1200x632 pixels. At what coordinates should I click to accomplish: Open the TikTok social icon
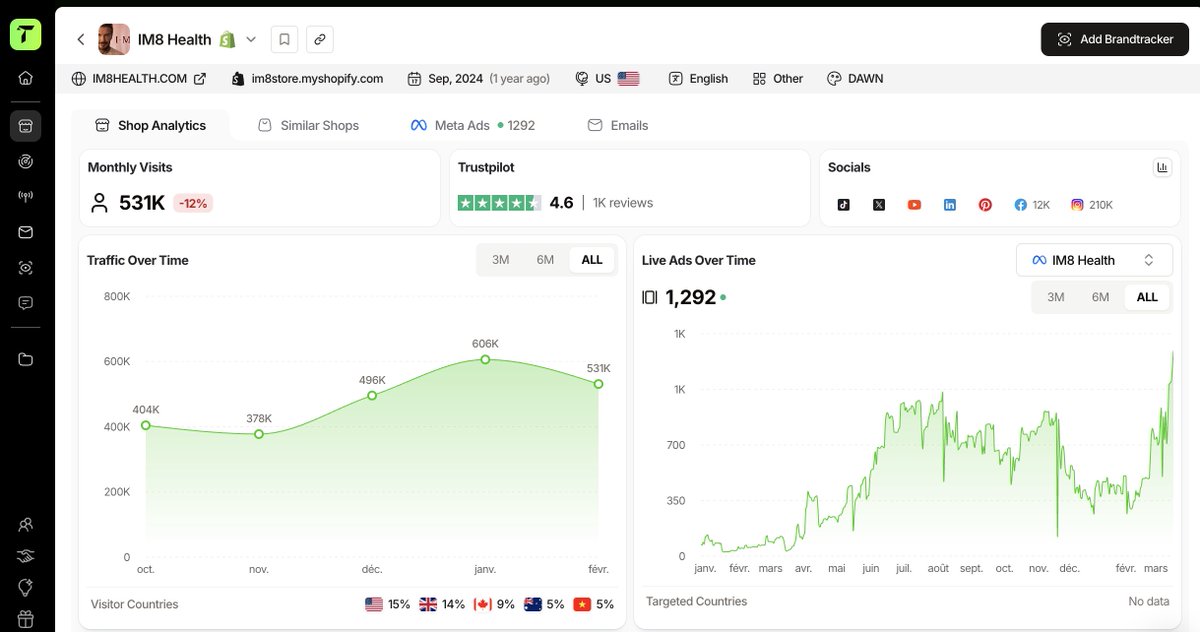843,204
